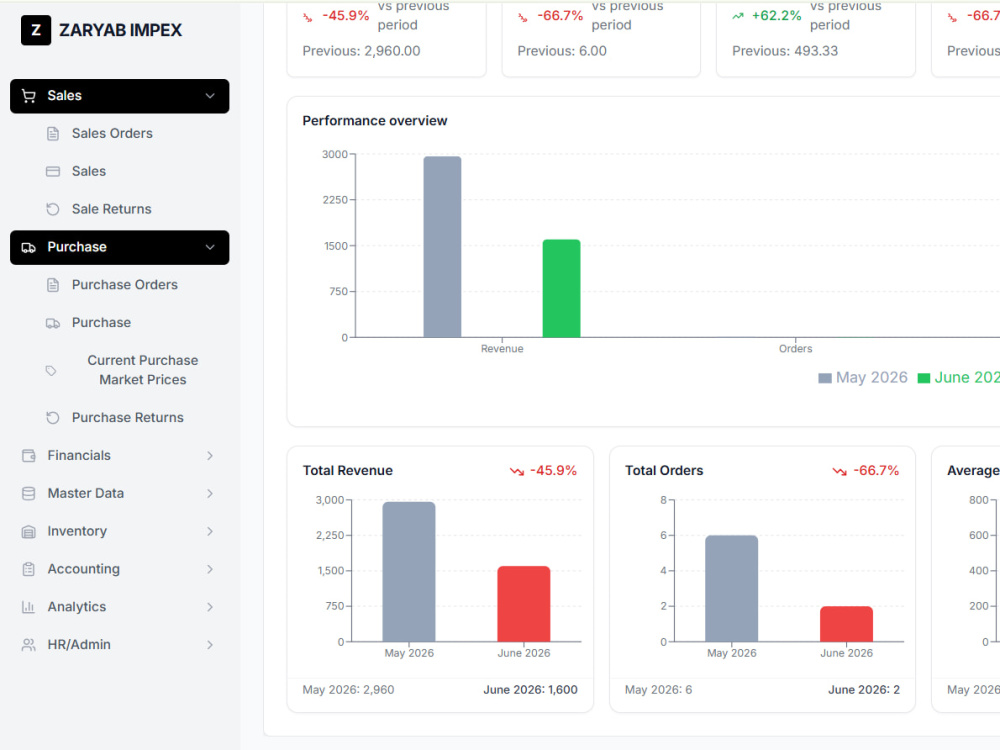This screenshot has height=750, width=1000.
Task: Click the Zaryab Impex Z logo
Action: coord(36,30)
